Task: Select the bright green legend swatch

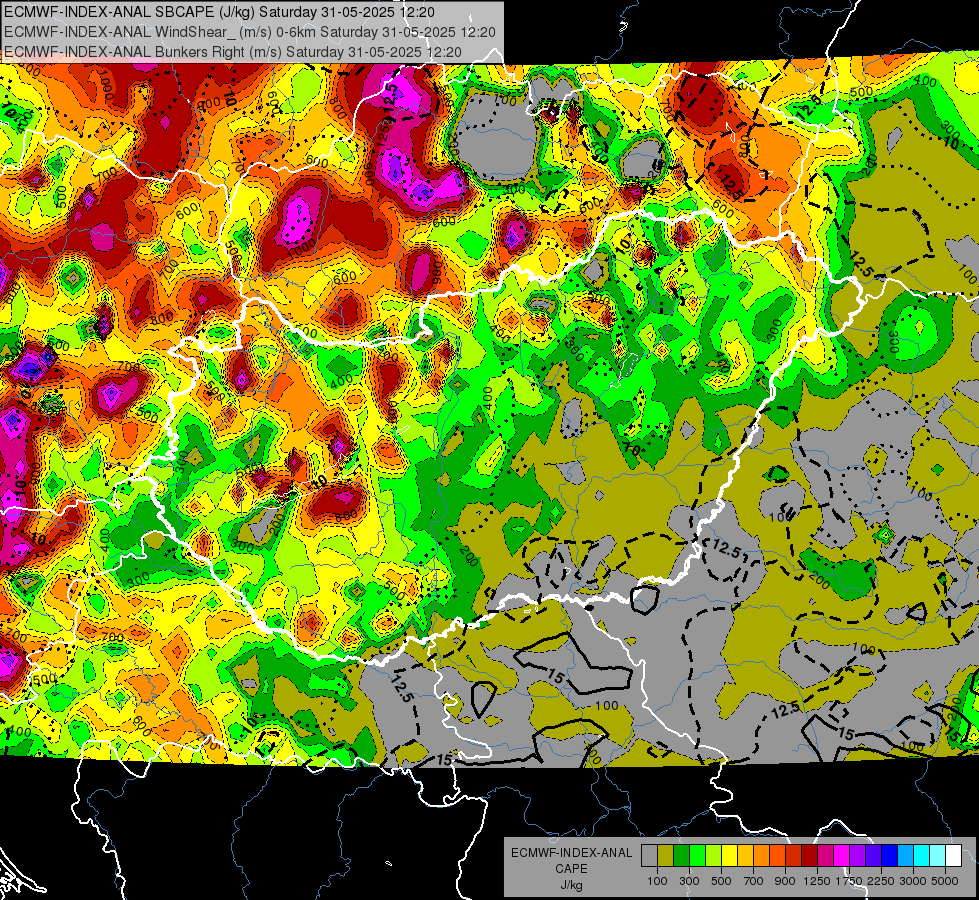Action: click(x=697, y=856)
